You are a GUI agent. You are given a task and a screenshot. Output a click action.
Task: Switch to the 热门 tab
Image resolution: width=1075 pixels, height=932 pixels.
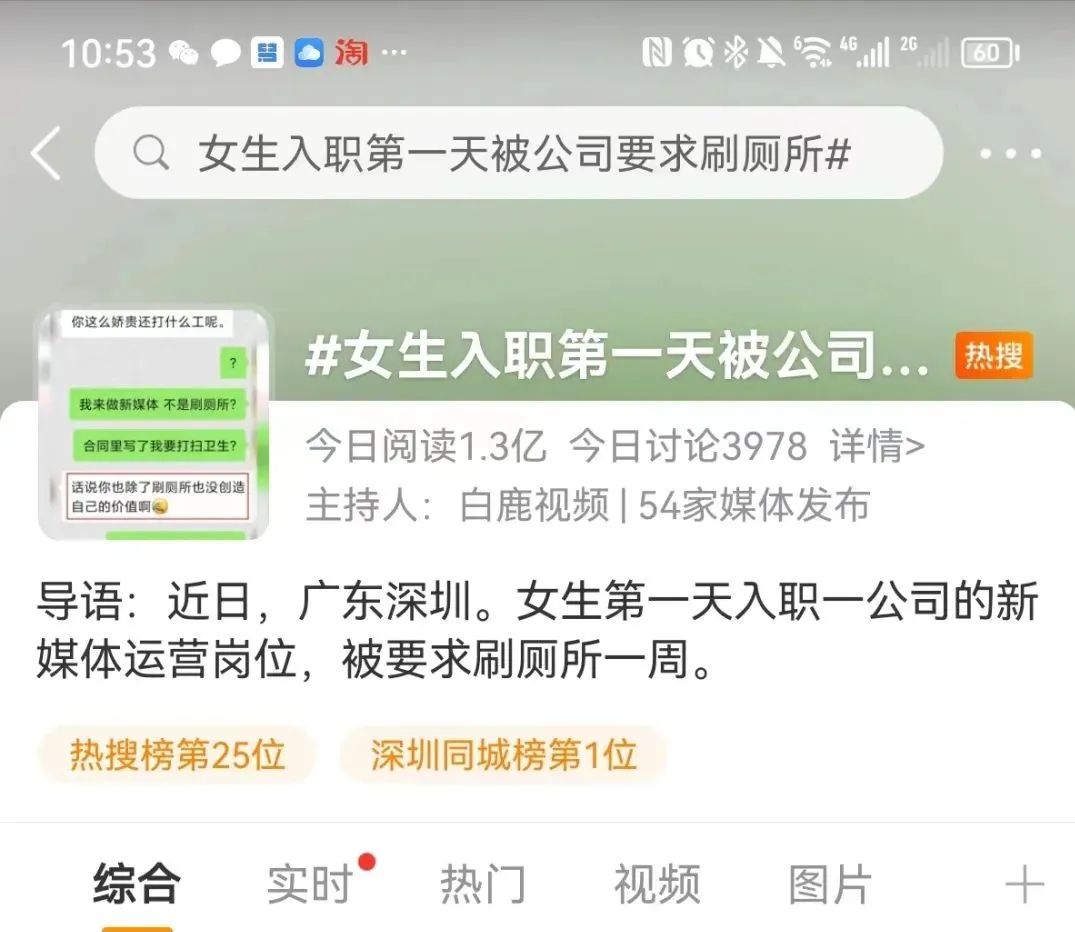[483, 884]
